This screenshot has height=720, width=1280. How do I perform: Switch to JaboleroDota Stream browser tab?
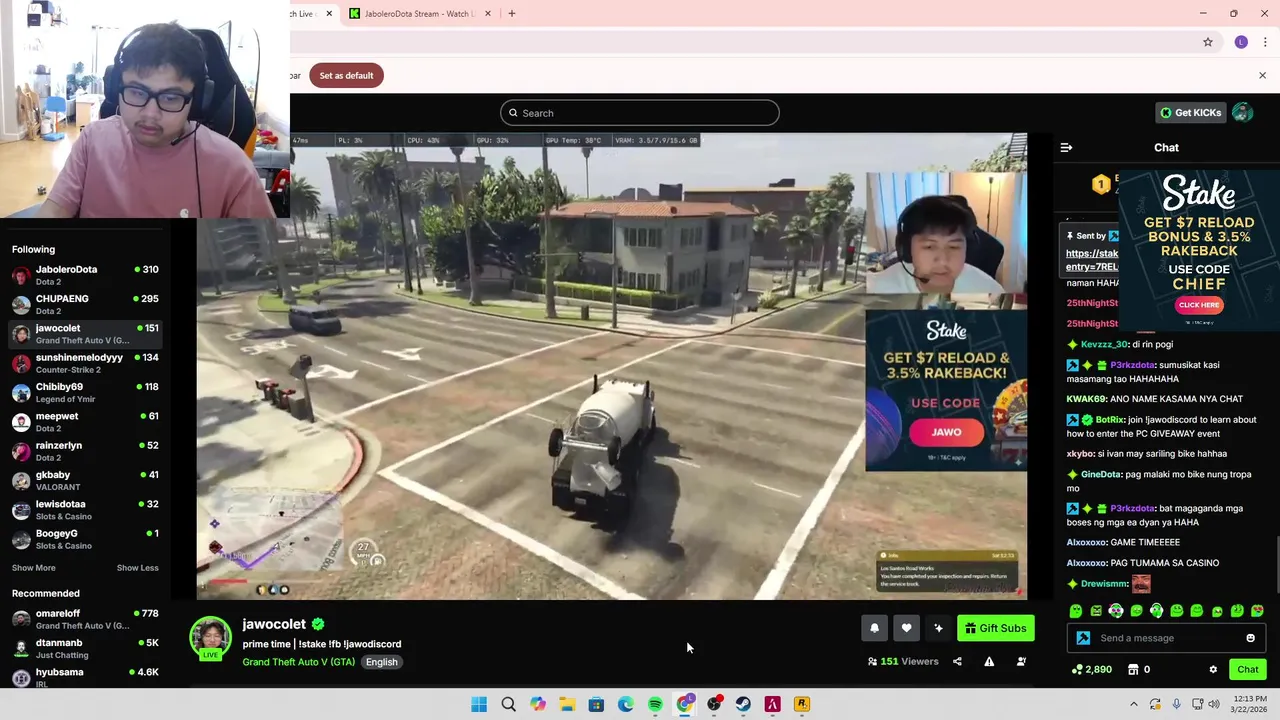(412, 13)
